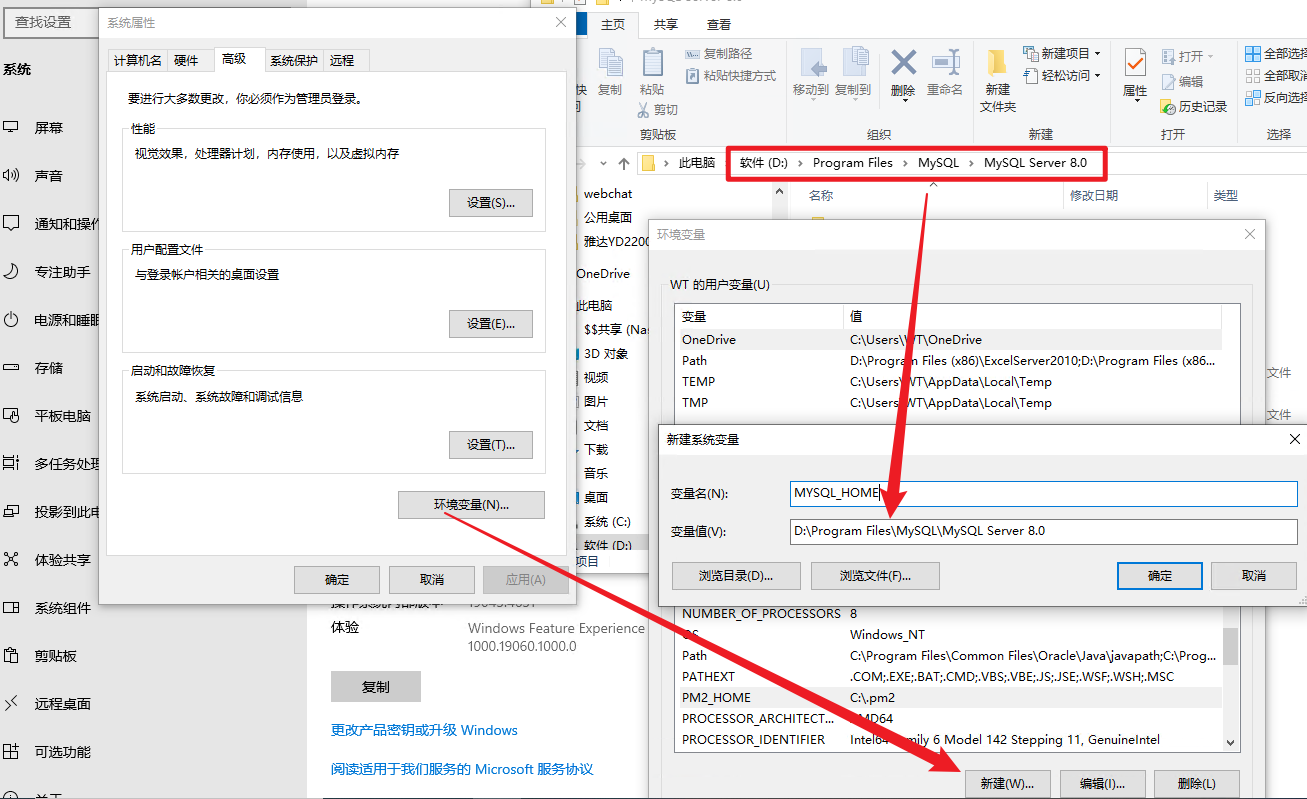Open the Share ribbon tab
The image size is (1307, 799).
click(666, 25)
